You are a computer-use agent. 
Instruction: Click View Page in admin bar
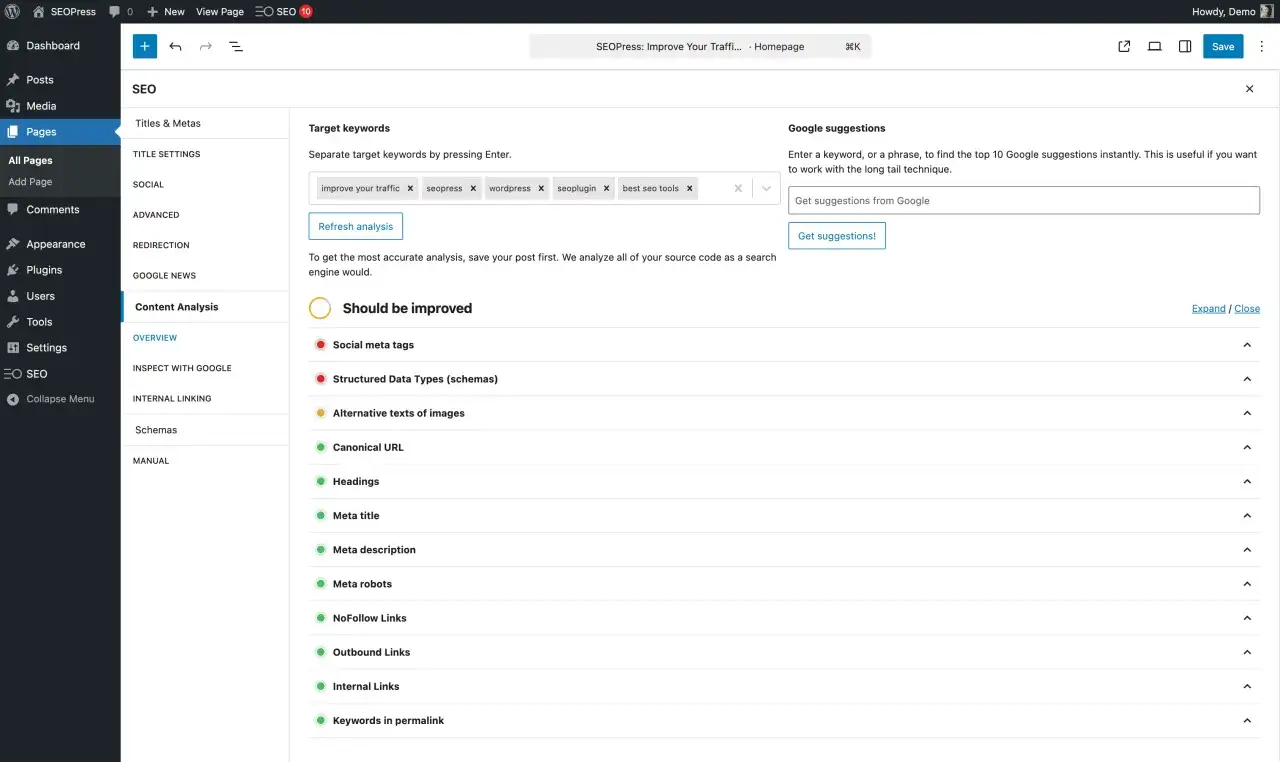(220, 11)
